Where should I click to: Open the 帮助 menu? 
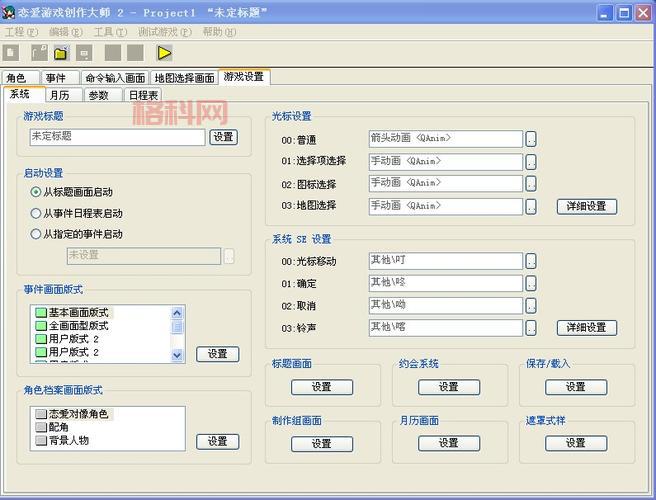(219, 32)
